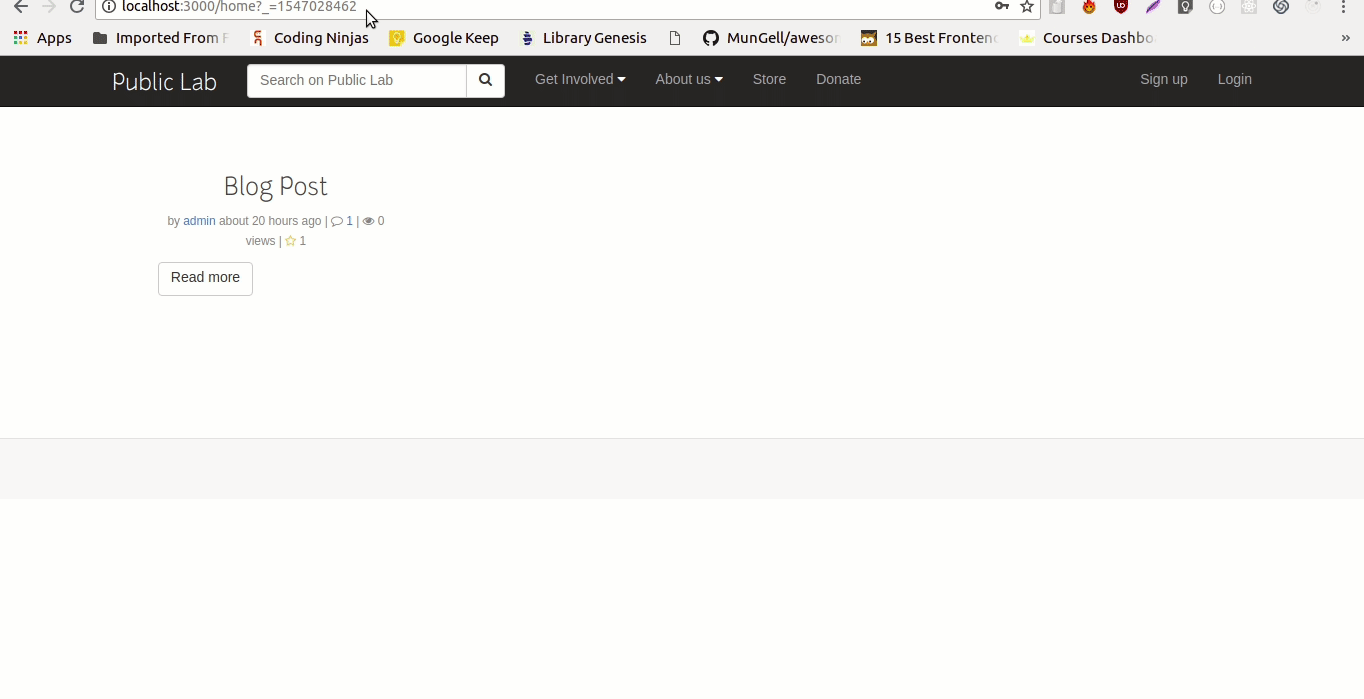
Task: Expand the Get Involved dropdown
Action: coord(580,79)
